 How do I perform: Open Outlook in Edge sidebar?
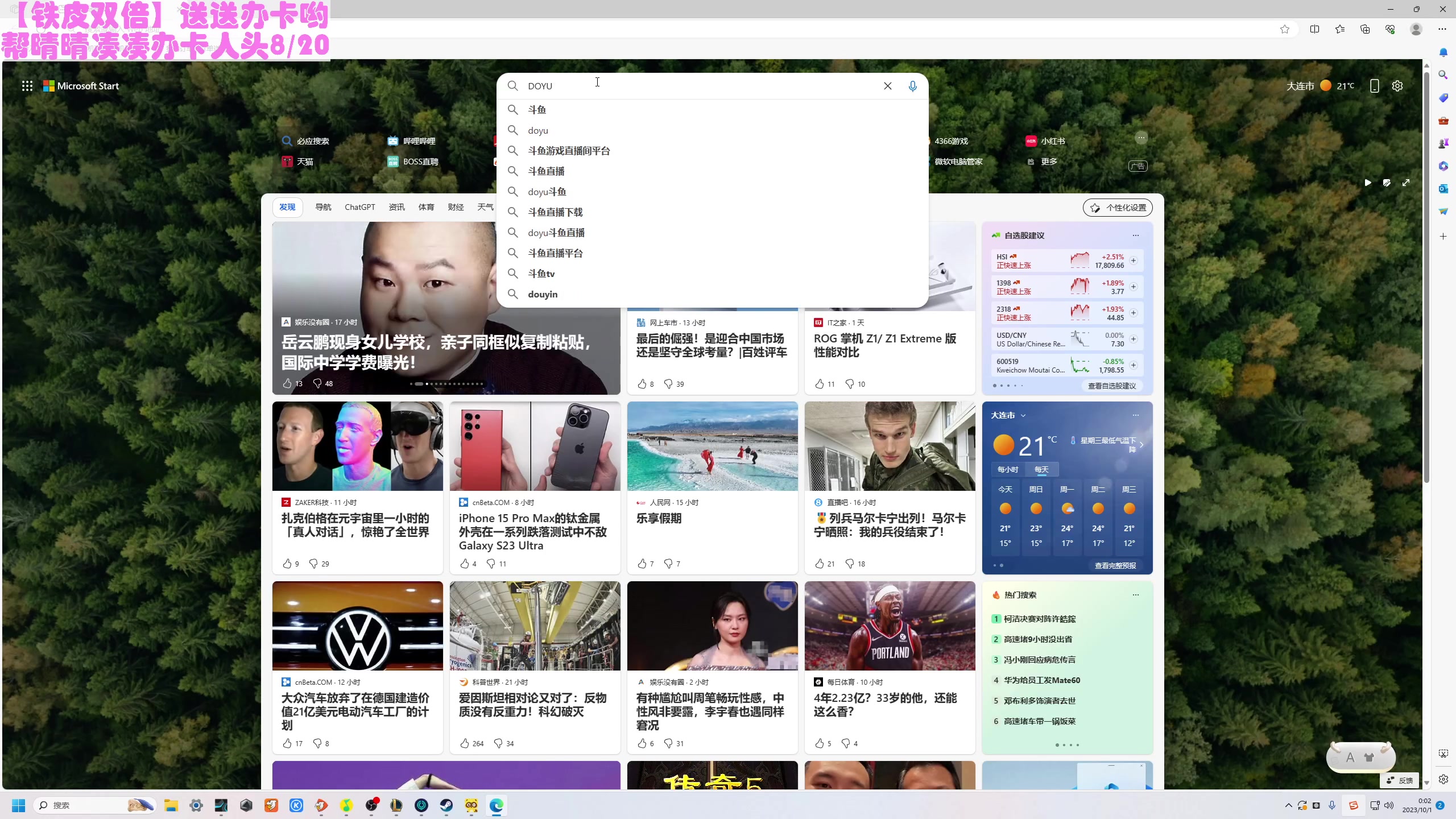1443,188
